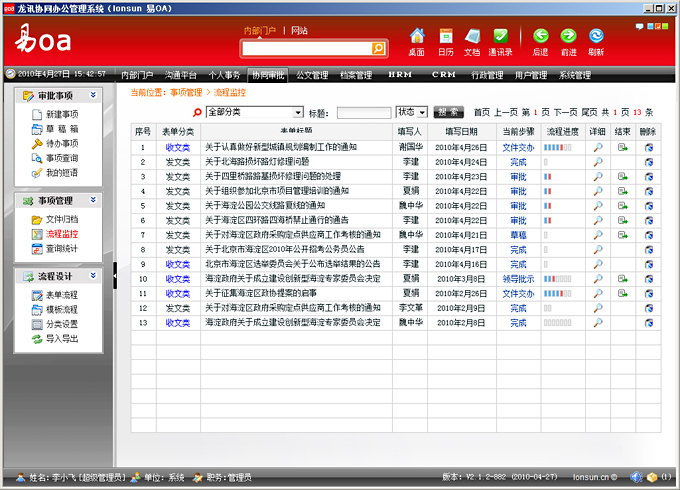The width and height of the screenshot is (680, 490).
Task: Collapse the 事项管理 panel
Action: pos(93,200)
